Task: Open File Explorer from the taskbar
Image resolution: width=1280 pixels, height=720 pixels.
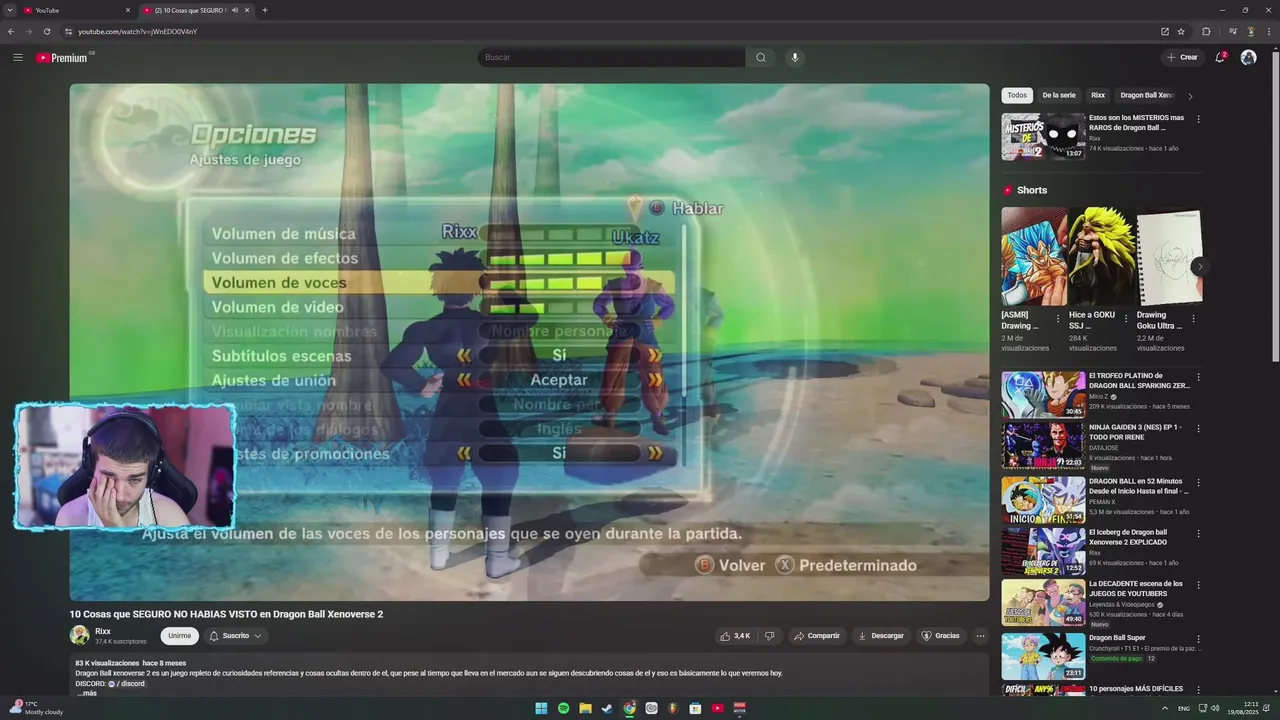Action: [x=585, y=708]
